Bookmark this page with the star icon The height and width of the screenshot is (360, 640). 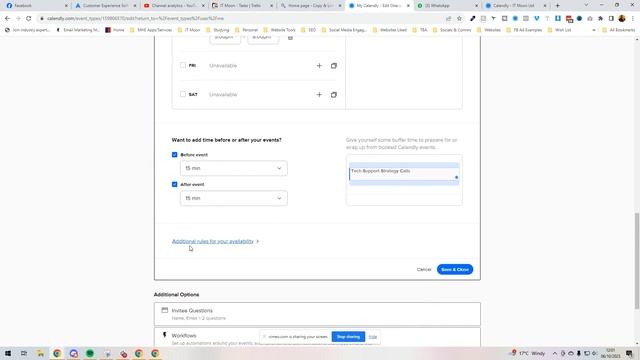pyautogui.click(x=459, y=18)
